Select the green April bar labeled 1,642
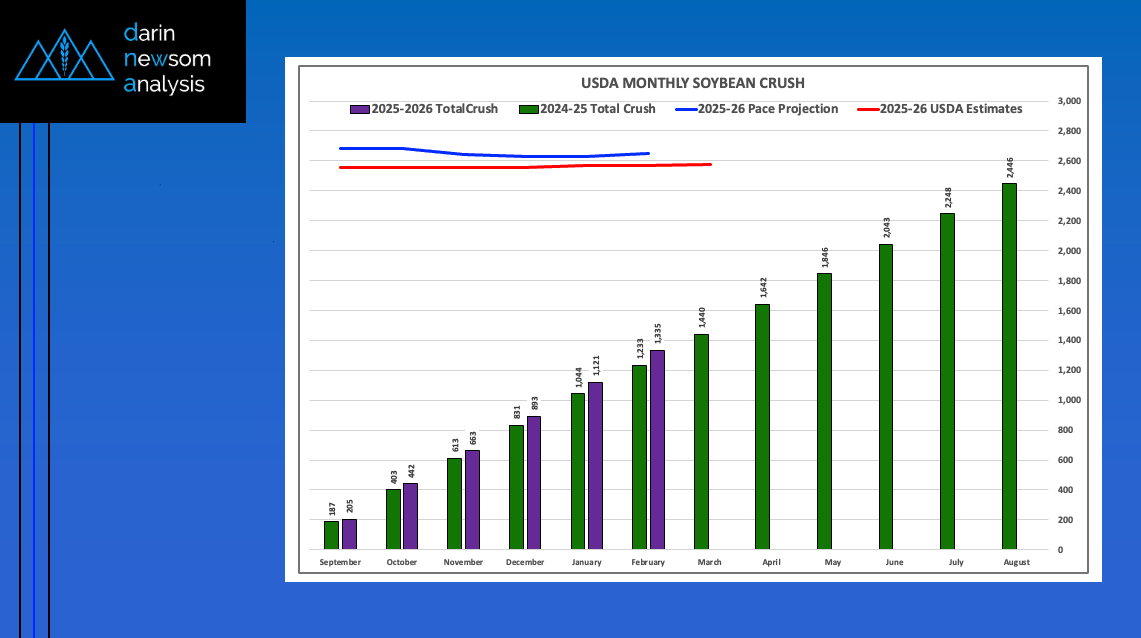This screenshot has height=638, width=1141. 762,426
